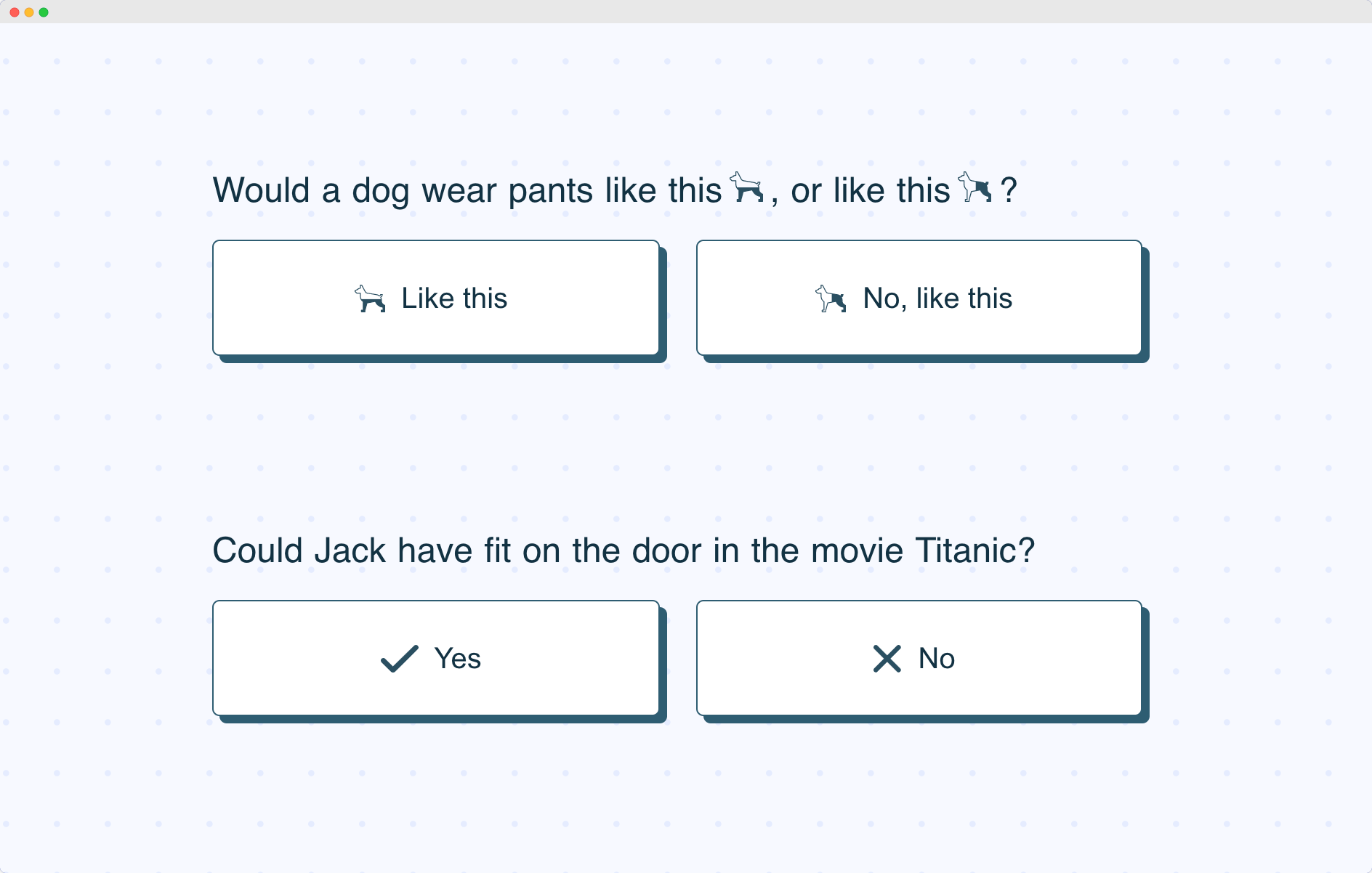Click the "Would a dog wear pants" question text
Image resolution: width=1372 pixels, height=873 pixels.
coord(615,190)
